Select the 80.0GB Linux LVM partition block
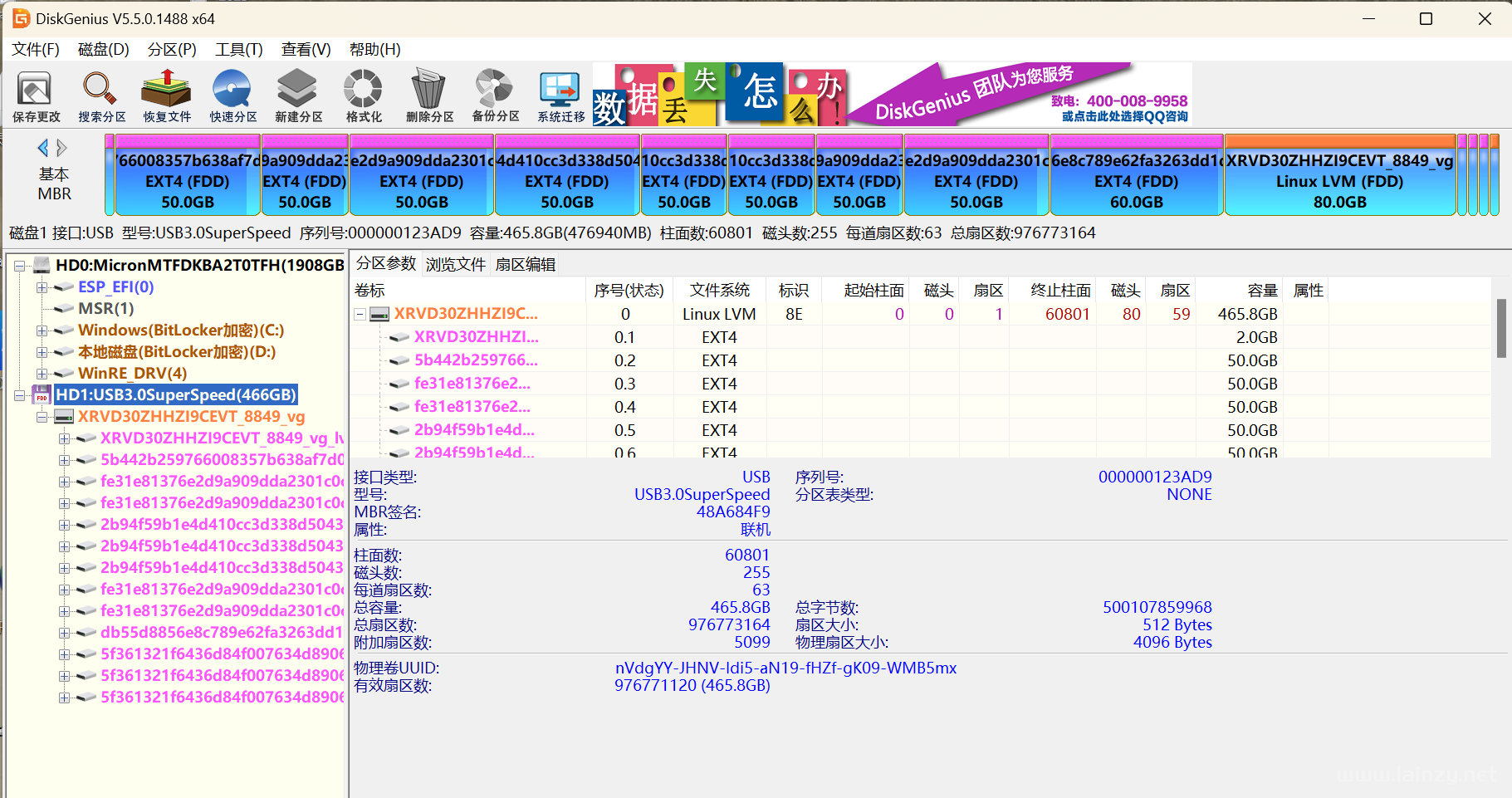 1338,181
